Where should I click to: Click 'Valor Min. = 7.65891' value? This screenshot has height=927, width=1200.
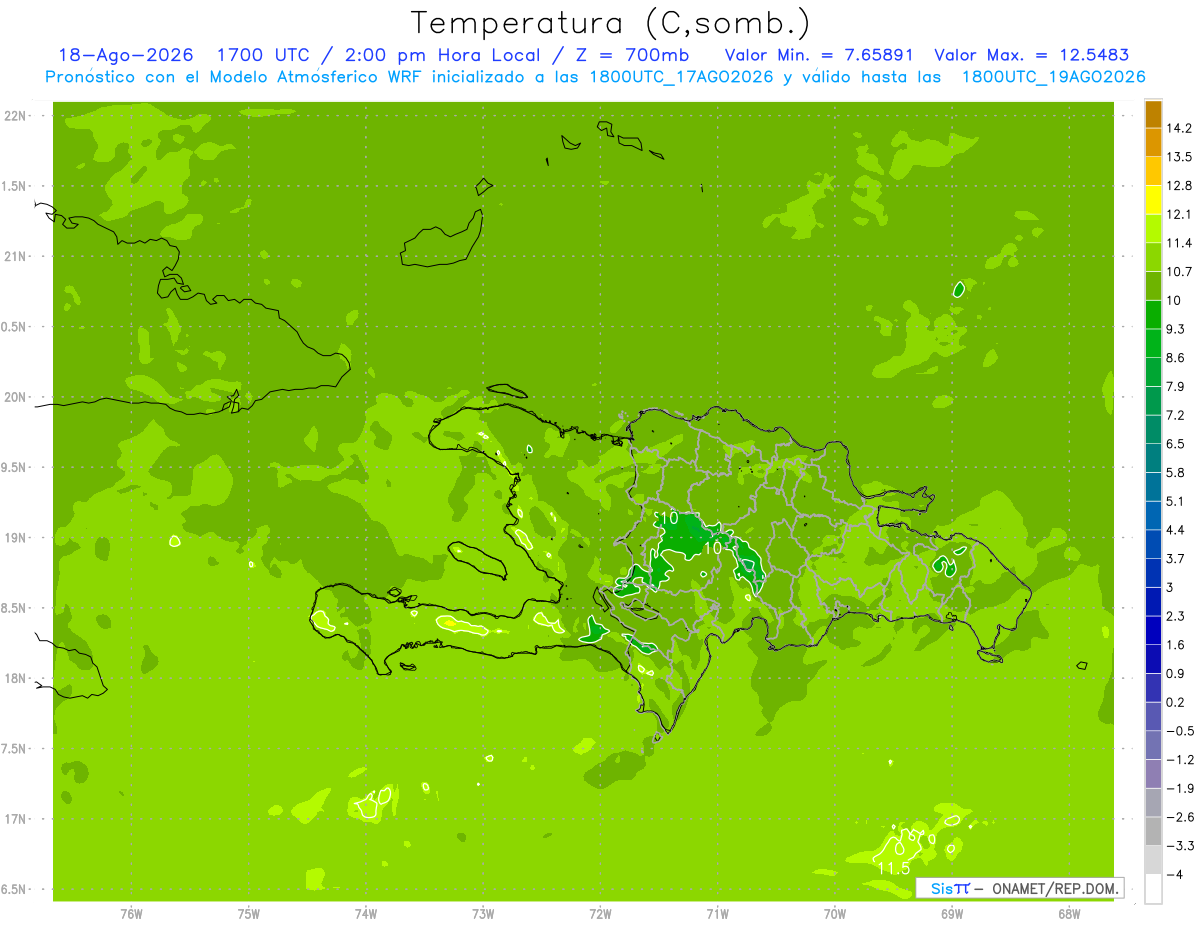819,55
